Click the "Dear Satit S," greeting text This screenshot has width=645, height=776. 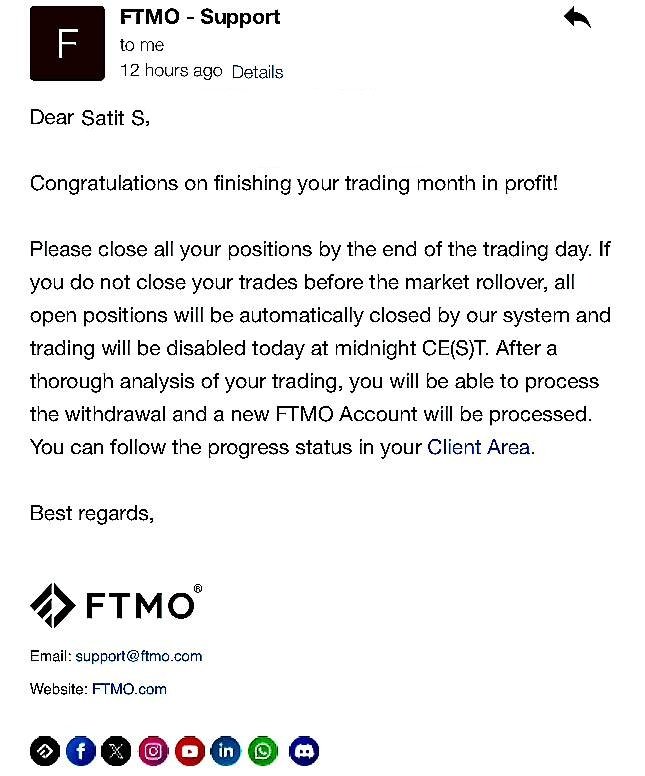click(x=90, y=118)
